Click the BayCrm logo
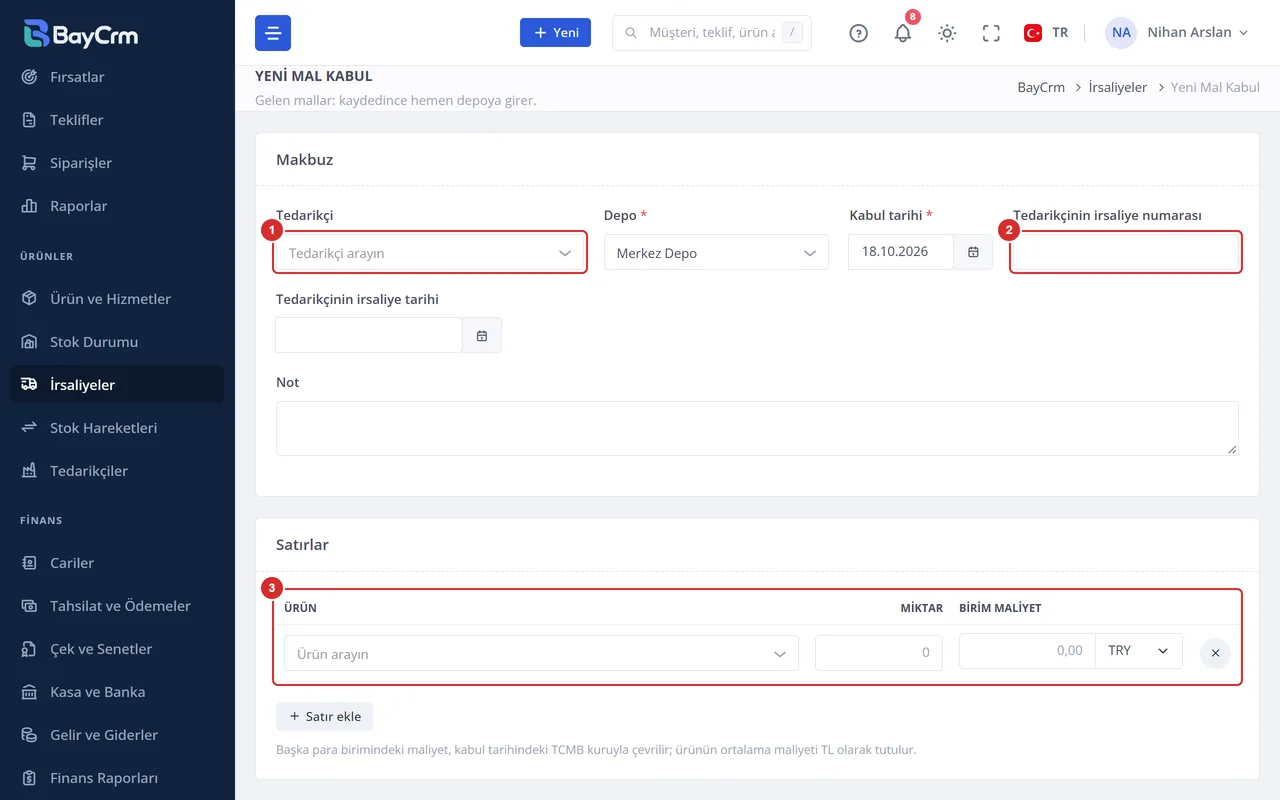The width and height of the screenshot is (1280, 800). (80, 33)
